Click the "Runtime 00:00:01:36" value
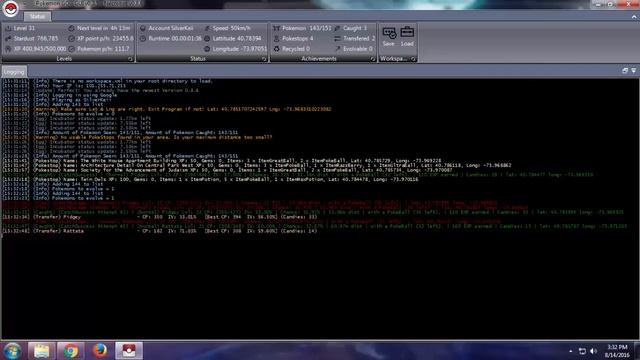This screenshot has height=360, width=640. [x=175, y=38]
